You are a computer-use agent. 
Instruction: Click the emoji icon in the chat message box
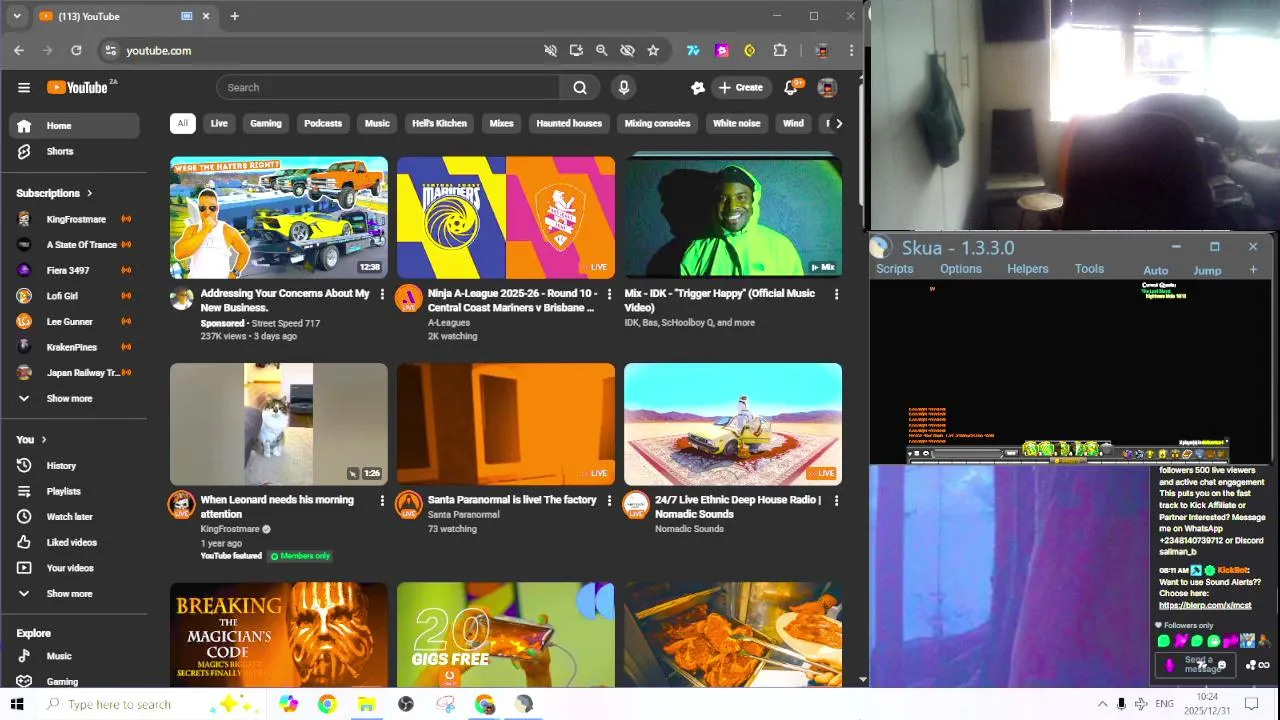1221,665
